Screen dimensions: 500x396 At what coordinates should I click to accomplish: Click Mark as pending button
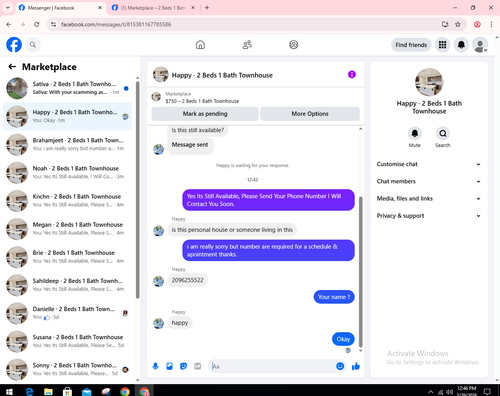point(205,114)
